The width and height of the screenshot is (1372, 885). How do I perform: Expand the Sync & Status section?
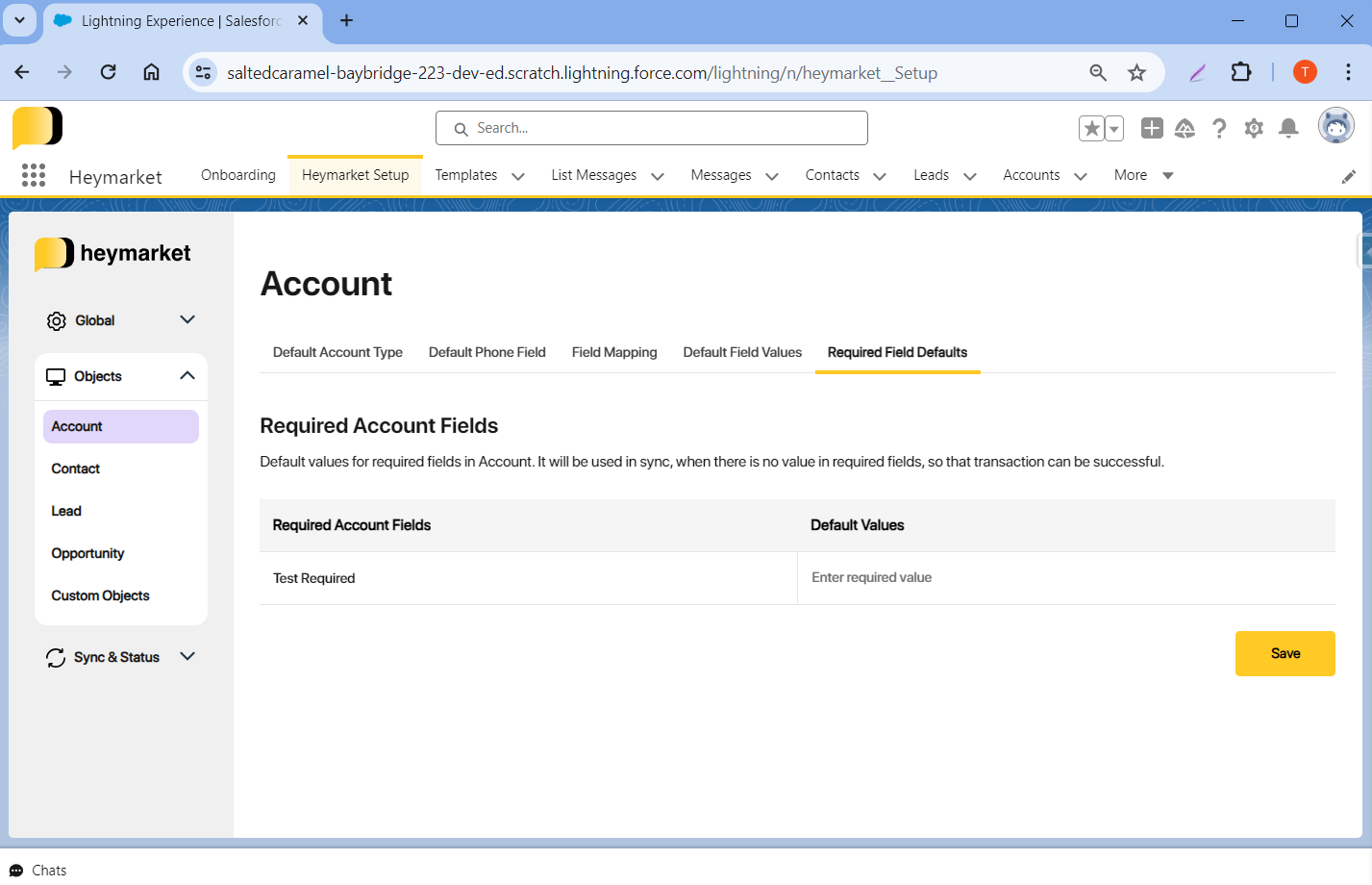point(187,656)
